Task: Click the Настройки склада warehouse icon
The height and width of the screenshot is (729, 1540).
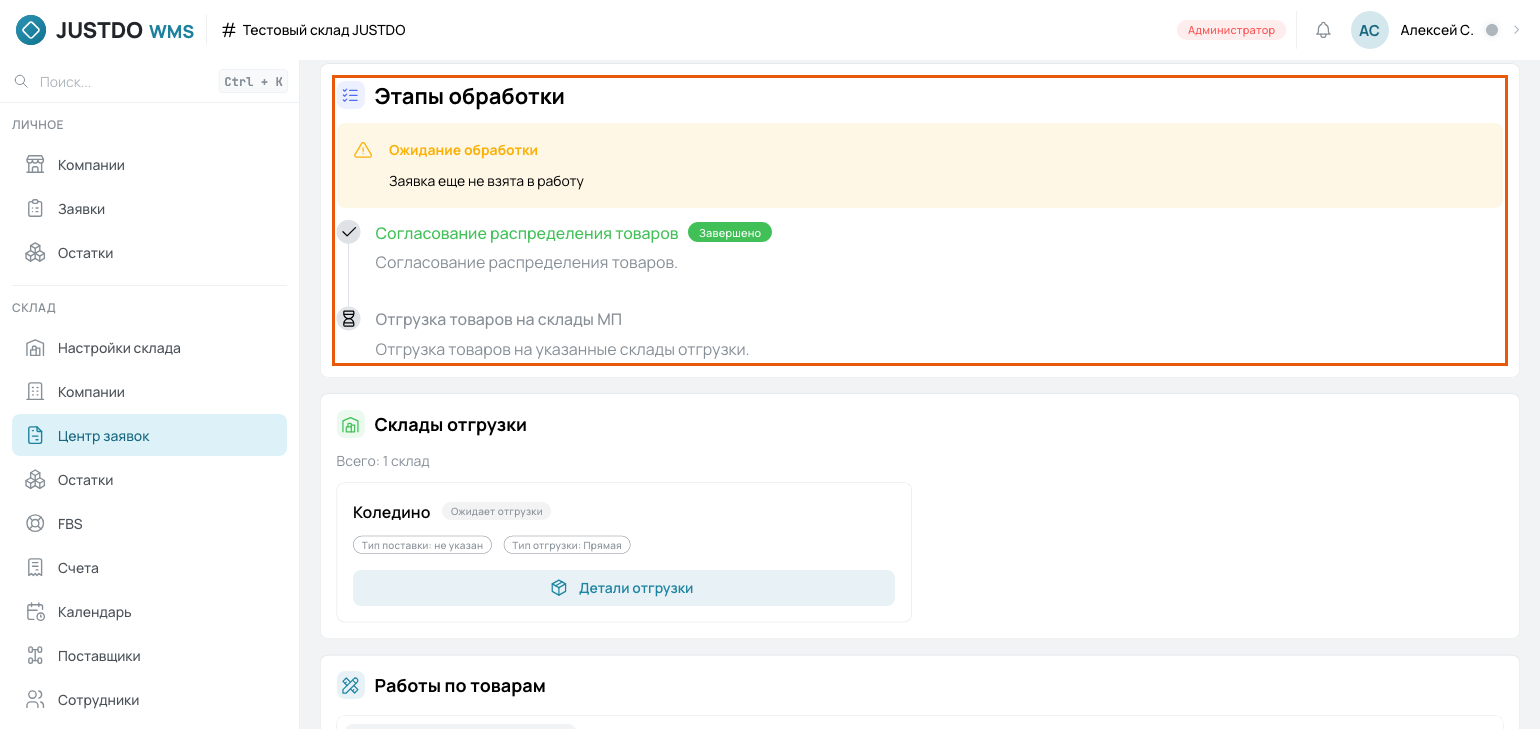Action: tap(35, 348)
